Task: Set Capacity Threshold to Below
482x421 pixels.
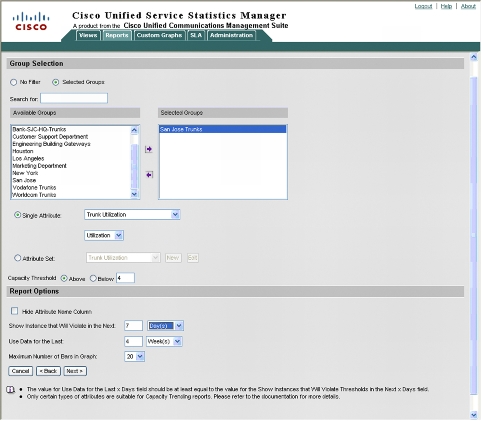Action: coord(93,278)
